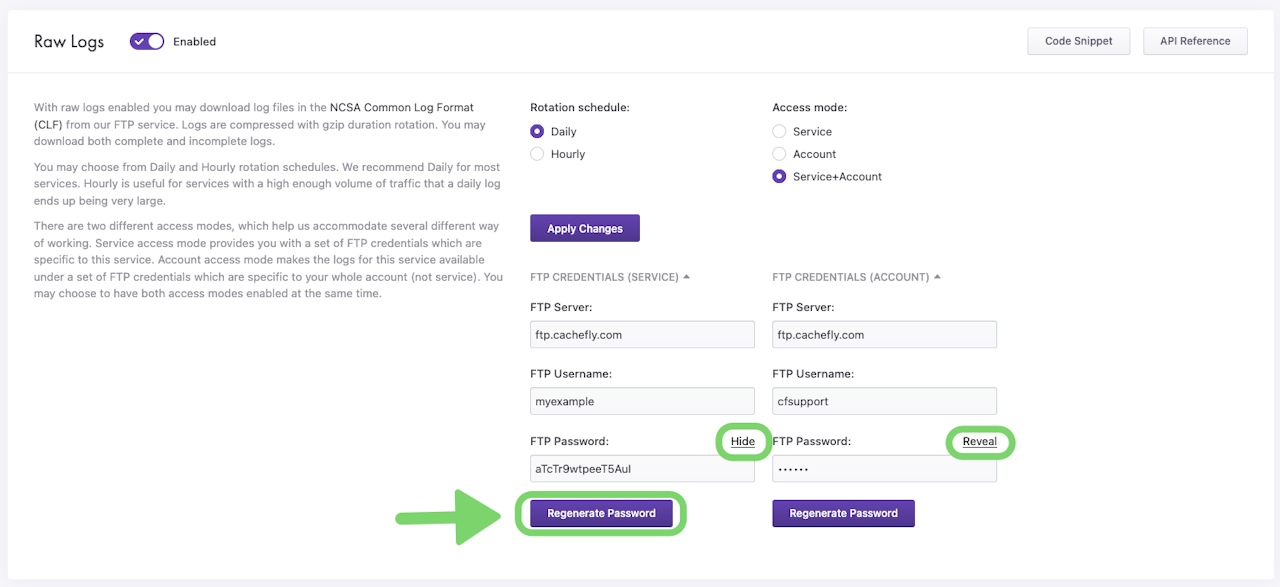Select the Daily rotation schedule
Screen dimensions: 1280x587
[537, 131]
